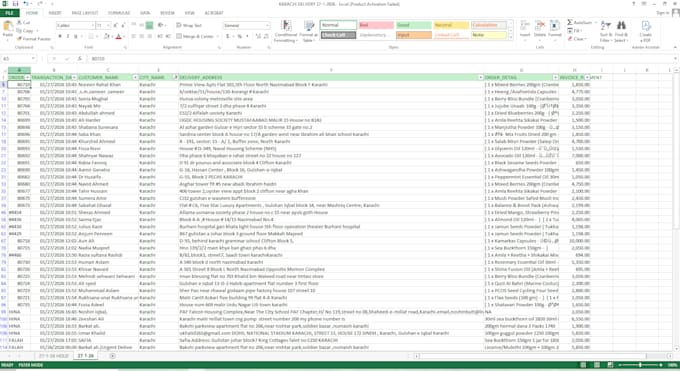The height and width of the screenshot is (371, 680).
Task: Open the FILE tab
Action: coord(9,13)
